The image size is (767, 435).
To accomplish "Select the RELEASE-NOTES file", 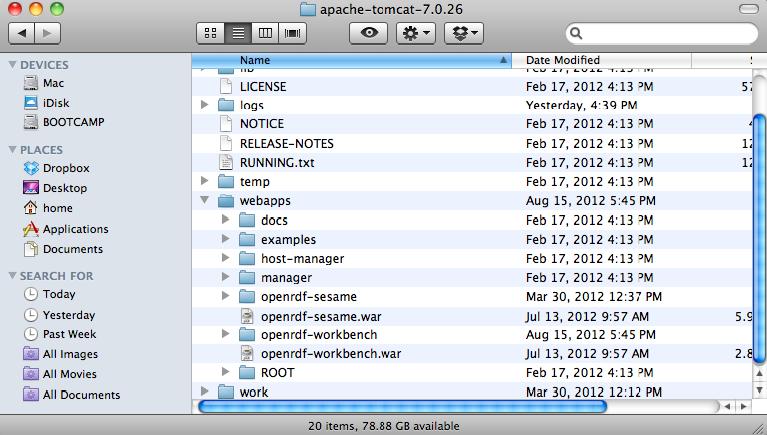I will pyautogui.click(x=287, y=143).
